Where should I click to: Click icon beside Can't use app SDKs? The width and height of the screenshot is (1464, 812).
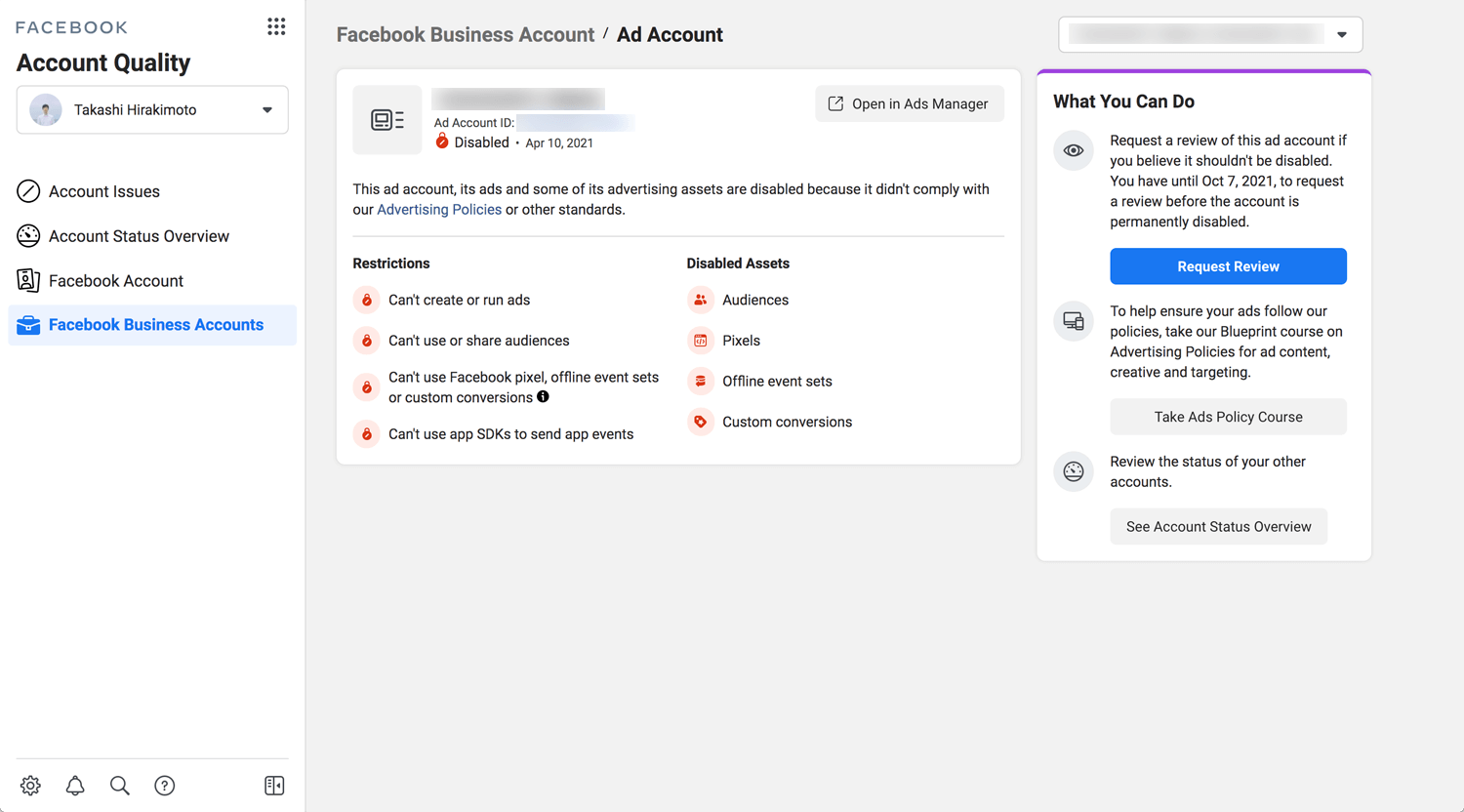coord(367,434)
